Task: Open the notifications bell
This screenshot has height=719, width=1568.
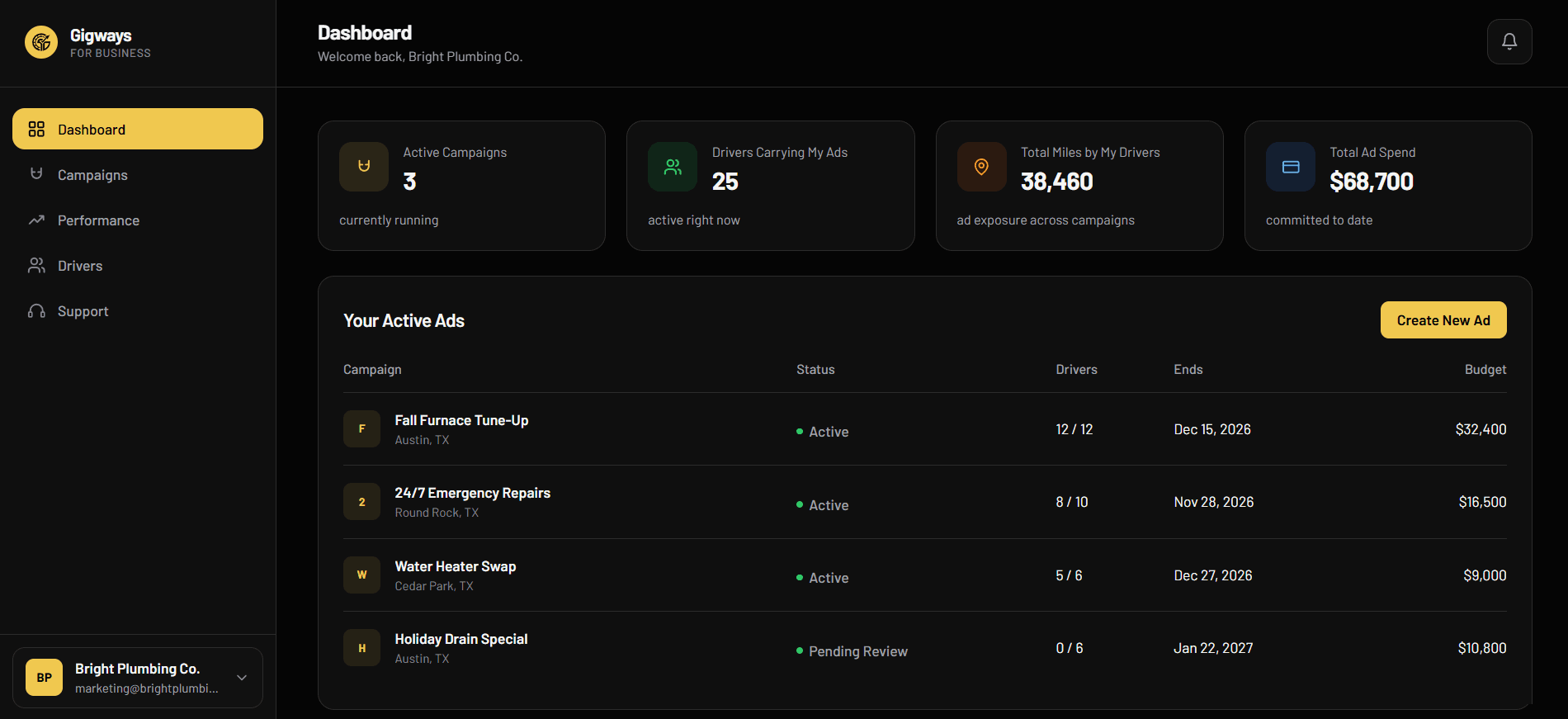Action: tap(1509, 41)
